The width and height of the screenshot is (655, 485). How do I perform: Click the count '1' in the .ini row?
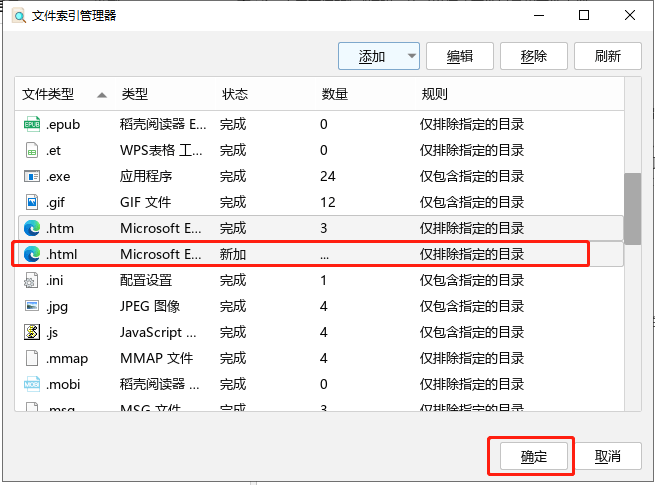tap(323, 280)
